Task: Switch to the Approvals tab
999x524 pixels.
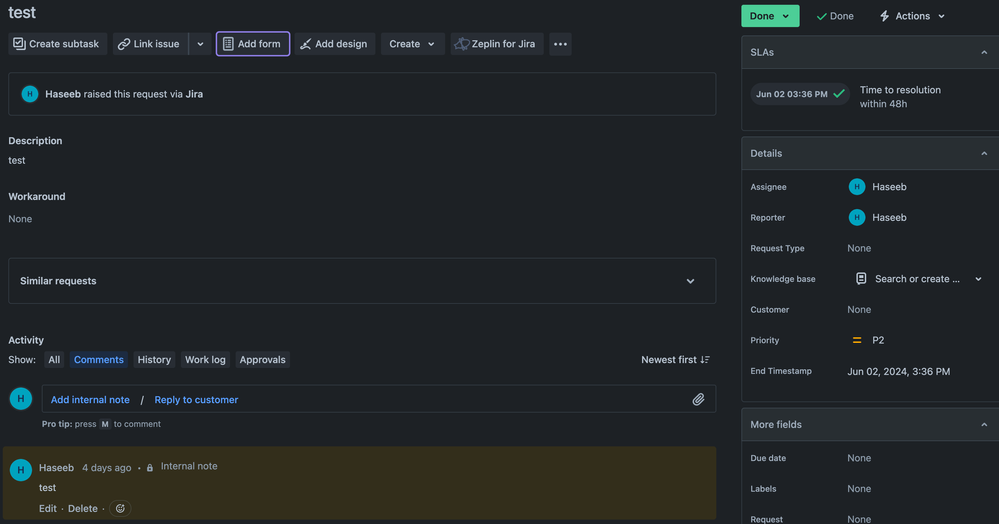Action: (x=262, y=360)
